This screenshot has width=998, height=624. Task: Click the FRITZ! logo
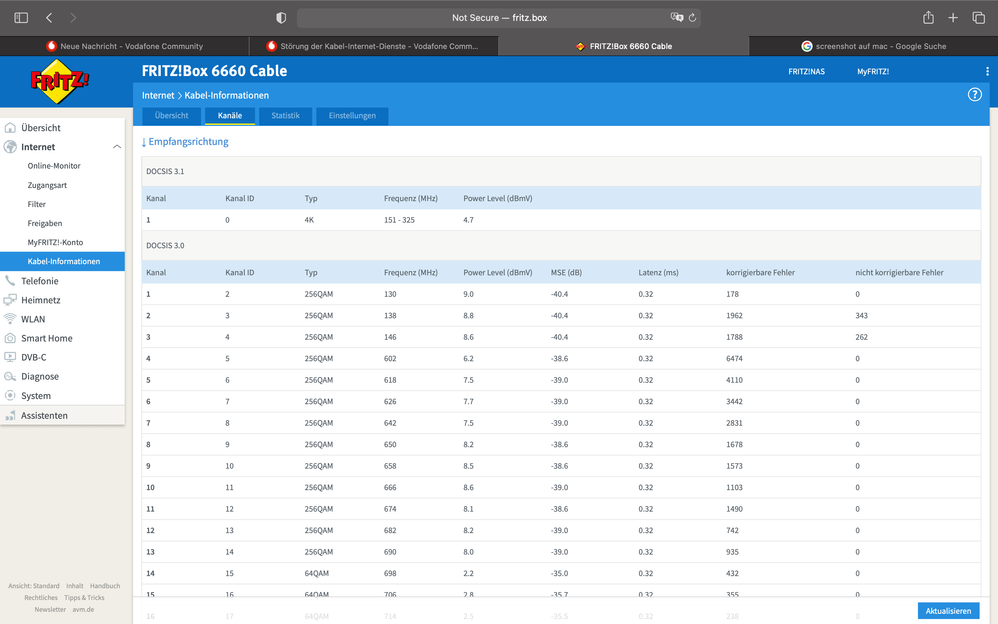(x=59, y=82)
